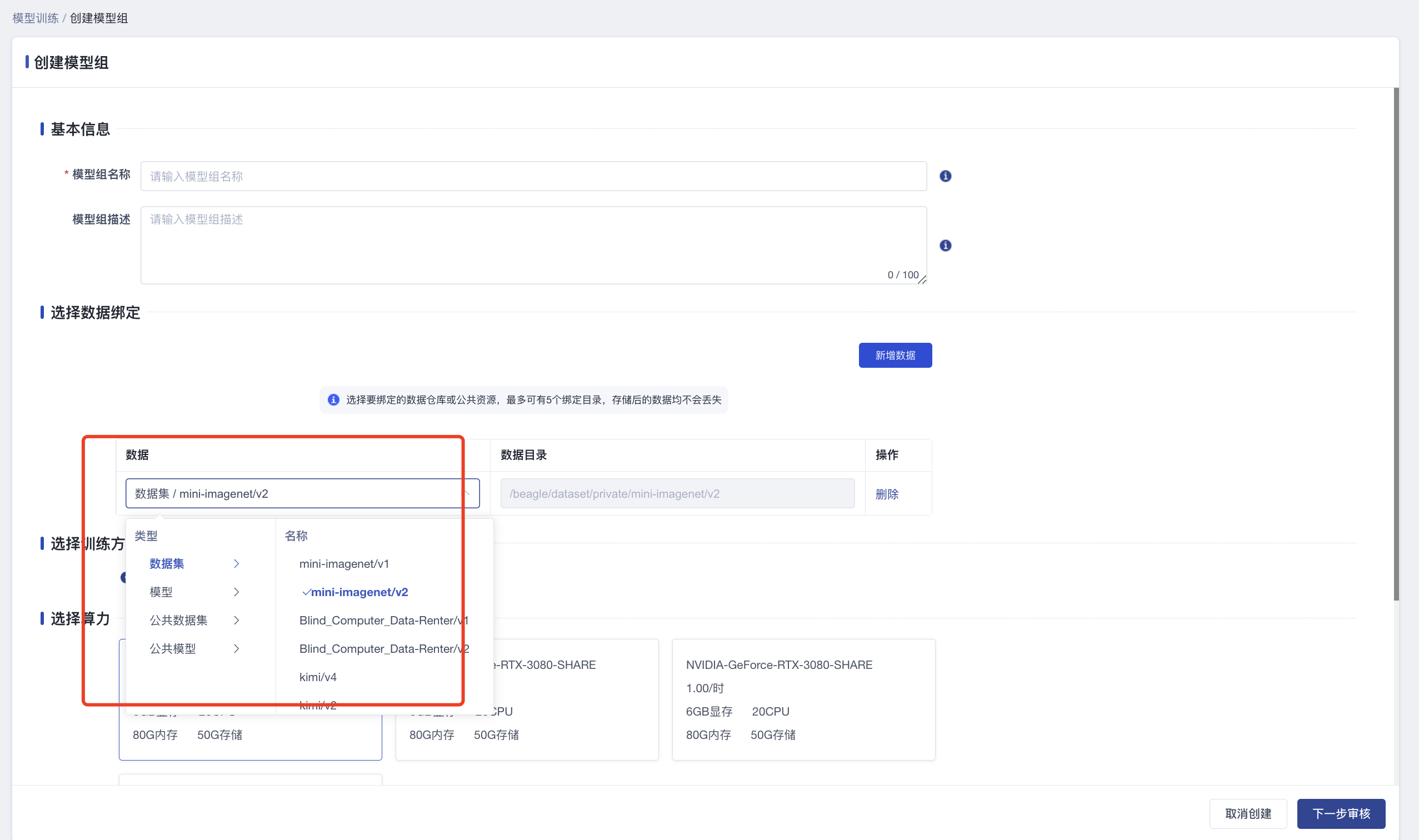The height and width of the screenshot is (840, 1419).
Task: Click info icon beside 模型组描述 textarea
Action: 945,245
